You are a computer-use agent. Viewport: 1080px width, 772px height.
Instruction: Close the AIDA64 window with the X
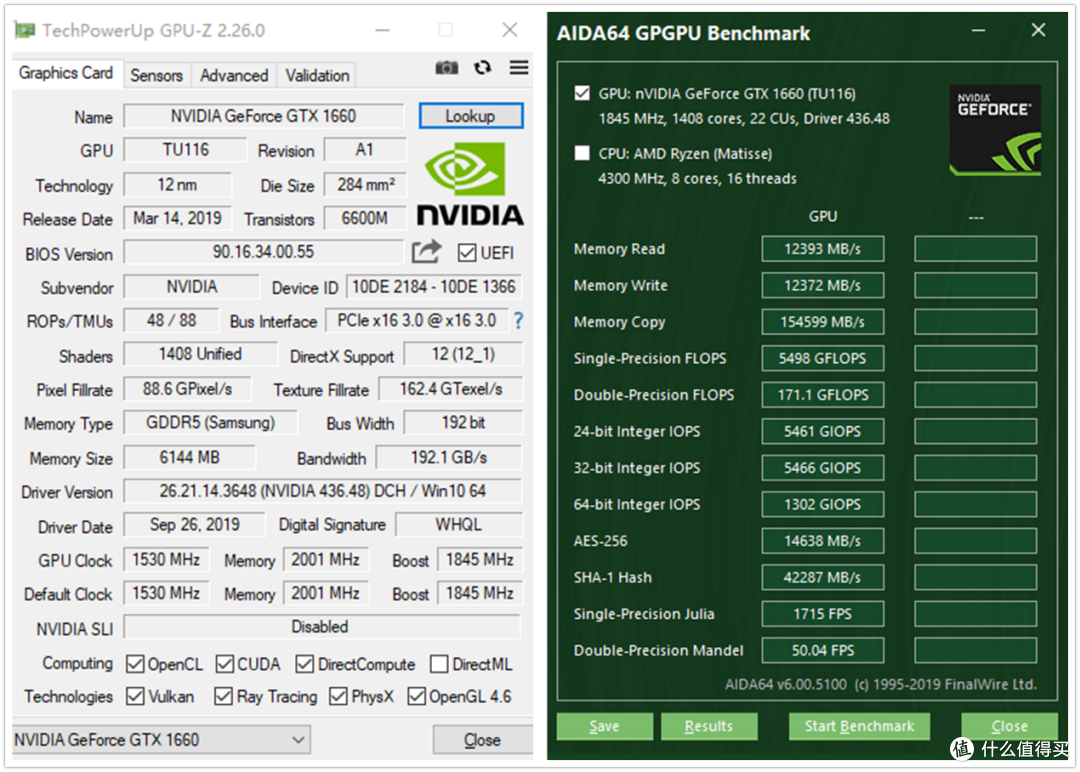click(x=1038, y=30)
